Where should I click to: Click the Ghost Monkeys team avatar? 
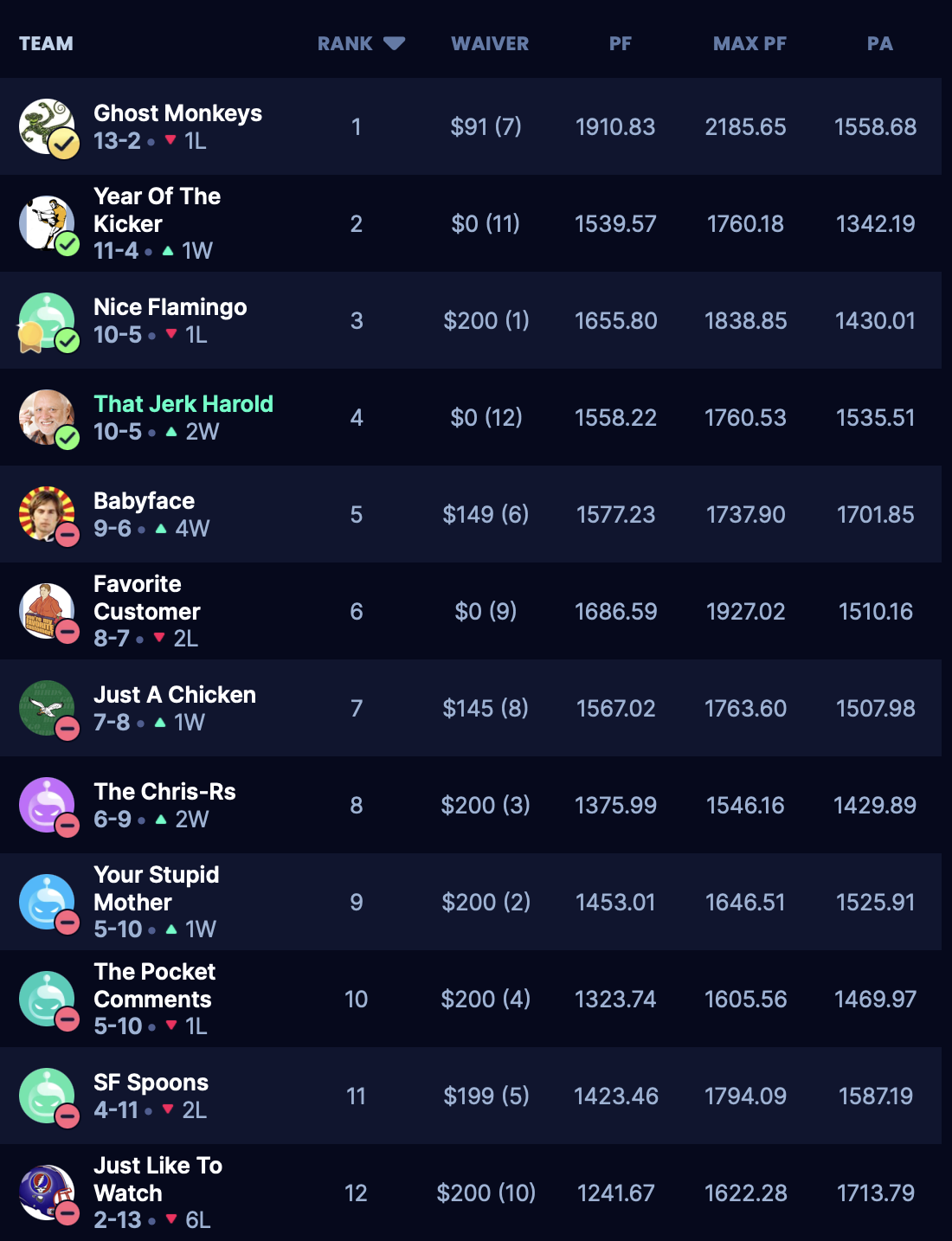(47, 126)
